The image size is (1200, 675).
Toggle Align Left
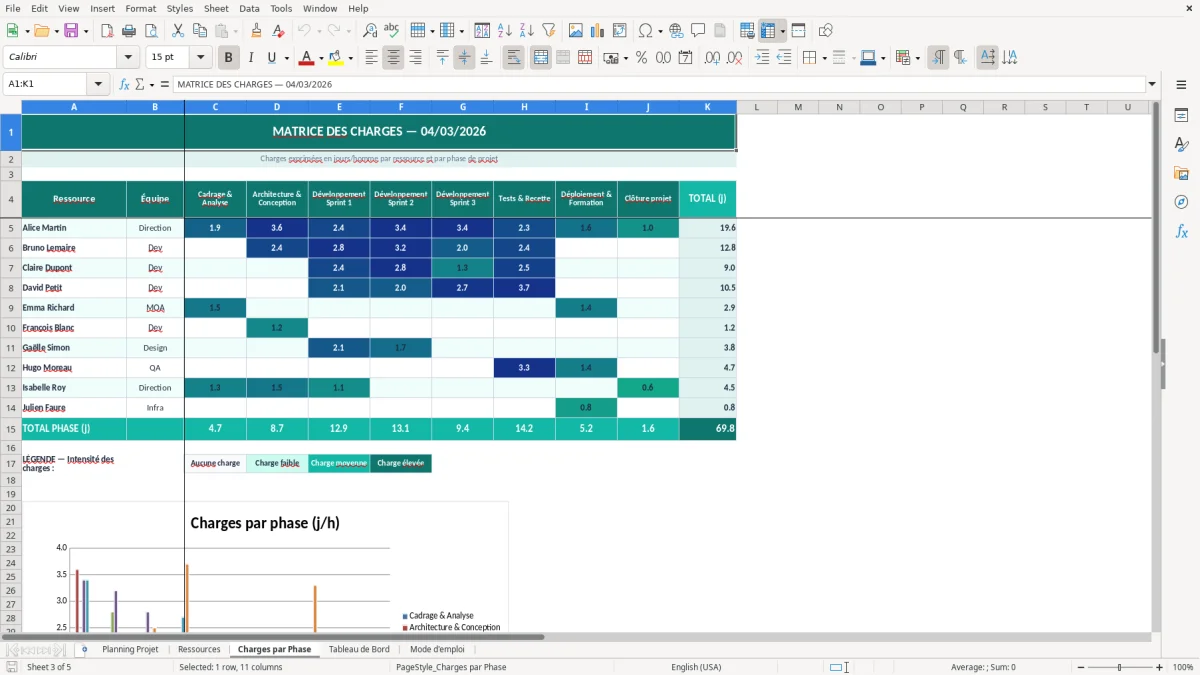[x=371, y=58]
